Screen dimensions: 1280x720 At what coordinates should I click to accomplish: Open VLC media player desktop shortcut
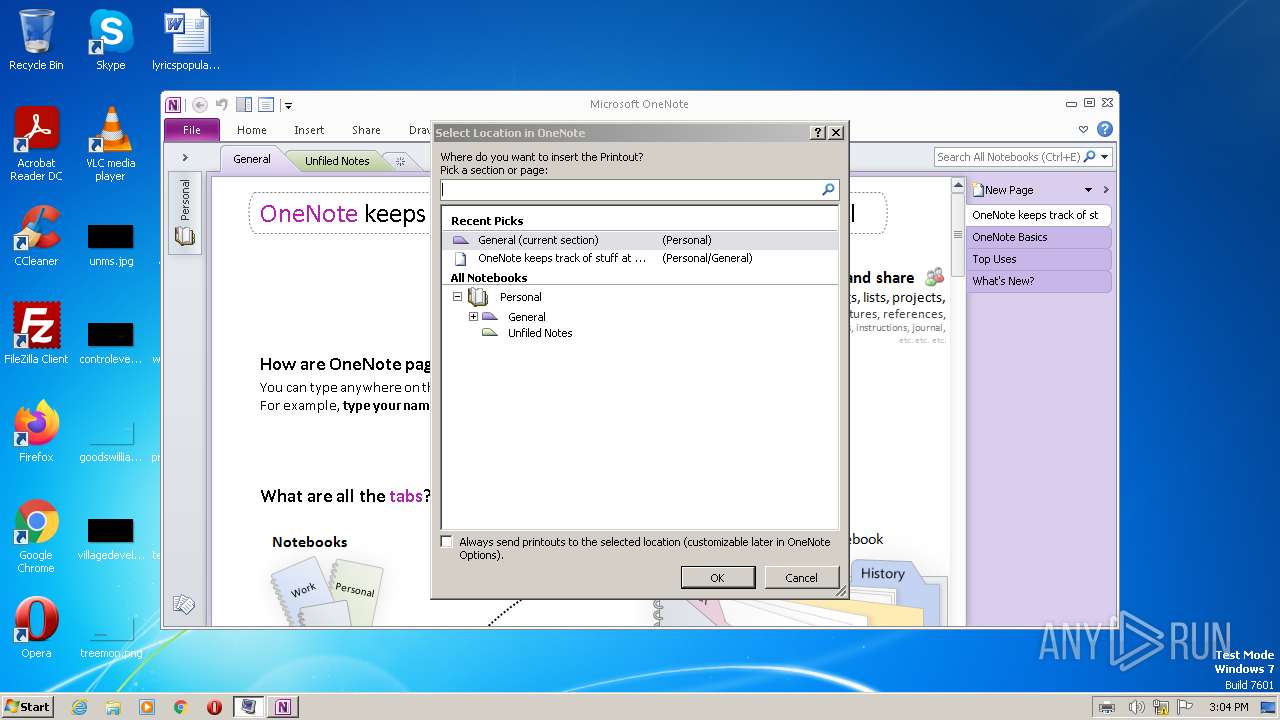point(110,144)
